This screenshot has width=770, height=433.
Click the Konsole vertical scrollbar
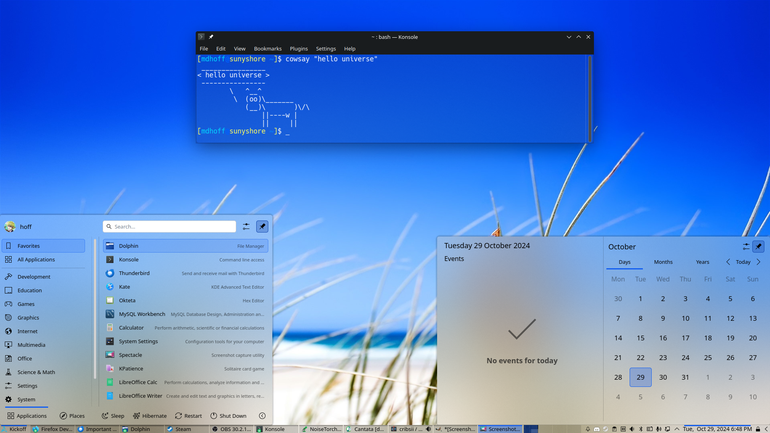(590, 98)
